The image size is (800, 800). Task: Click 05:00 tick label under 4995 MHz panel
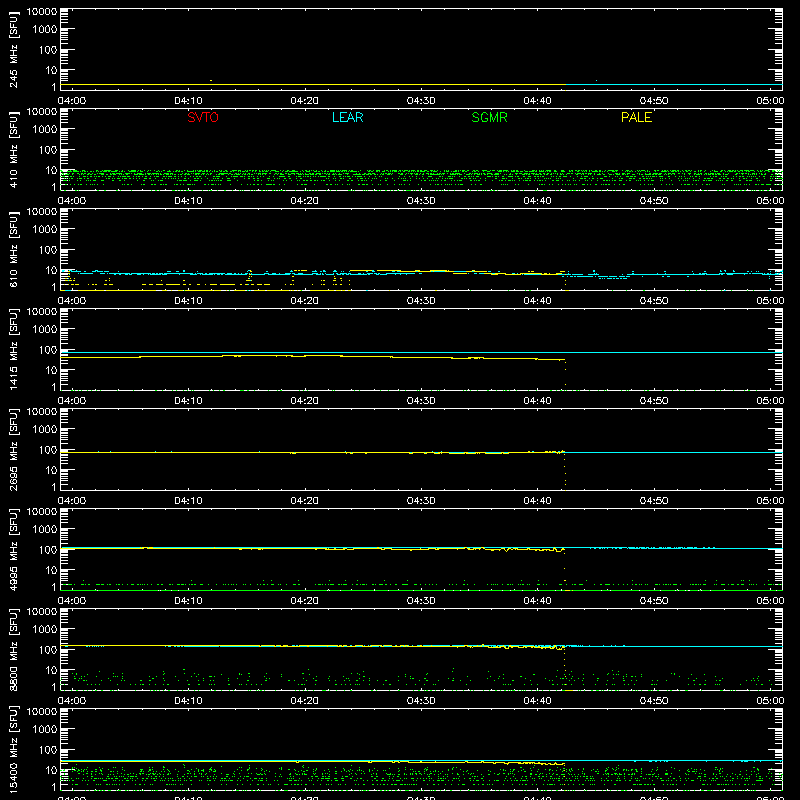click(x=770, y=601)
